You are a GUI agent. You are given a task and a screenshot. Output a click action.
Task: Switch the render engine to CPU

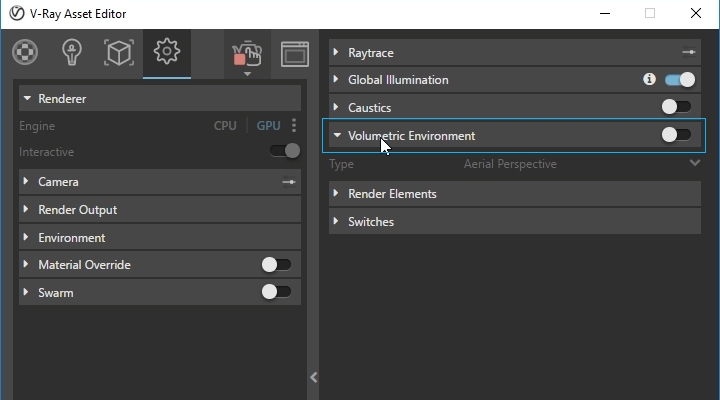coord(225,126)
